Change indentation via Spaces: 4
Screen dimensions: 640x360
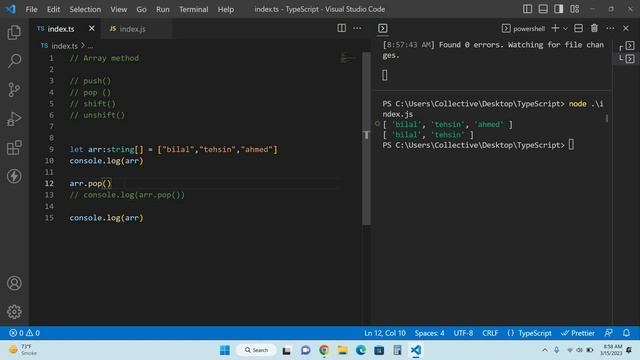click(x=429, y=333)
